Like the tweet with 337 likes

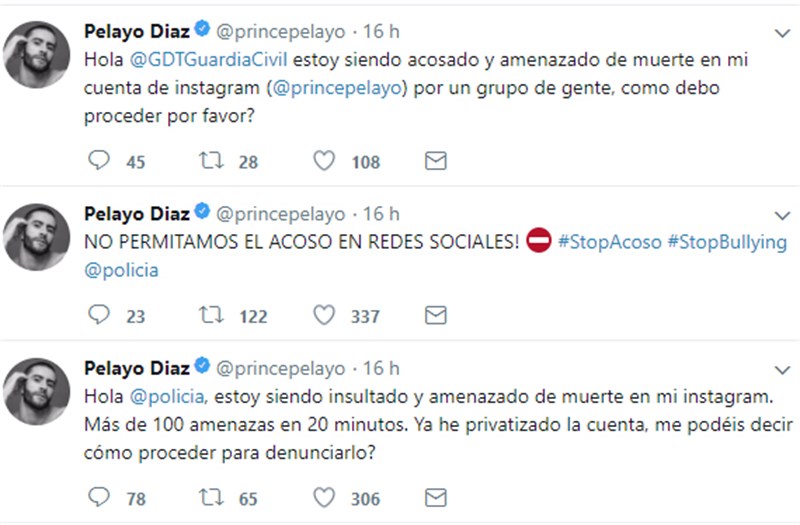[x=323, y=315]
